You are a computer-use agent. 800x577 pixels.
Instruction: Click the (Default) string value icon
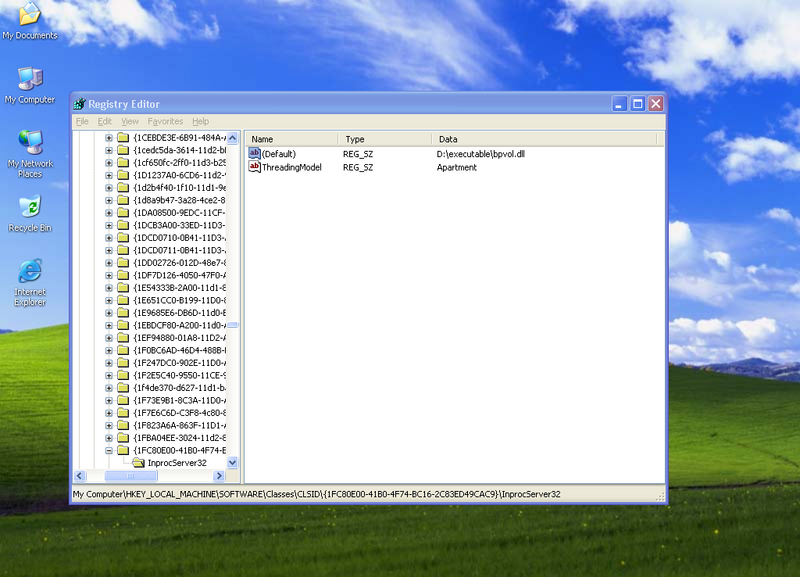[254, 154]
